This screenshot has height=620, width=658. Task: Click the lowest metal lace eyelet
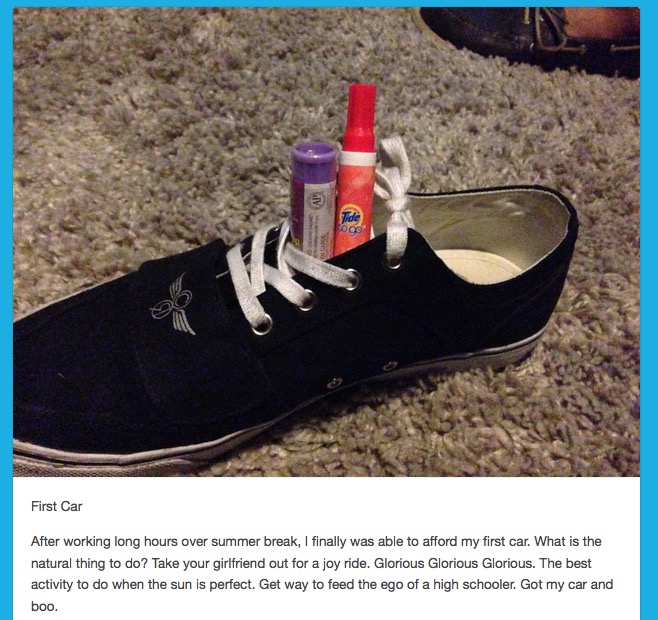(263, 324)
